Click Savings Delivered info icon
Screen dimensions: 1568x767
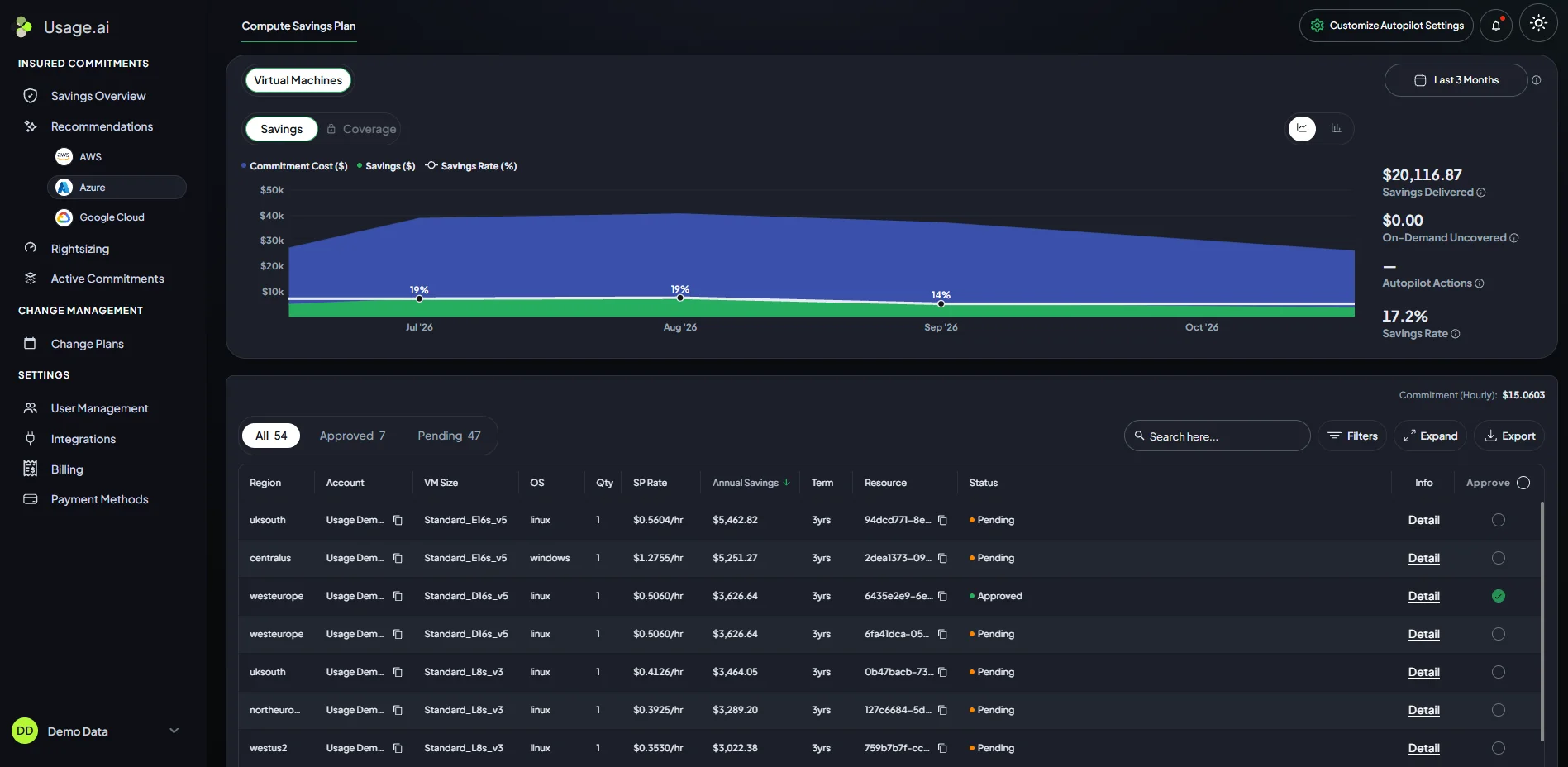point(1481,193)
